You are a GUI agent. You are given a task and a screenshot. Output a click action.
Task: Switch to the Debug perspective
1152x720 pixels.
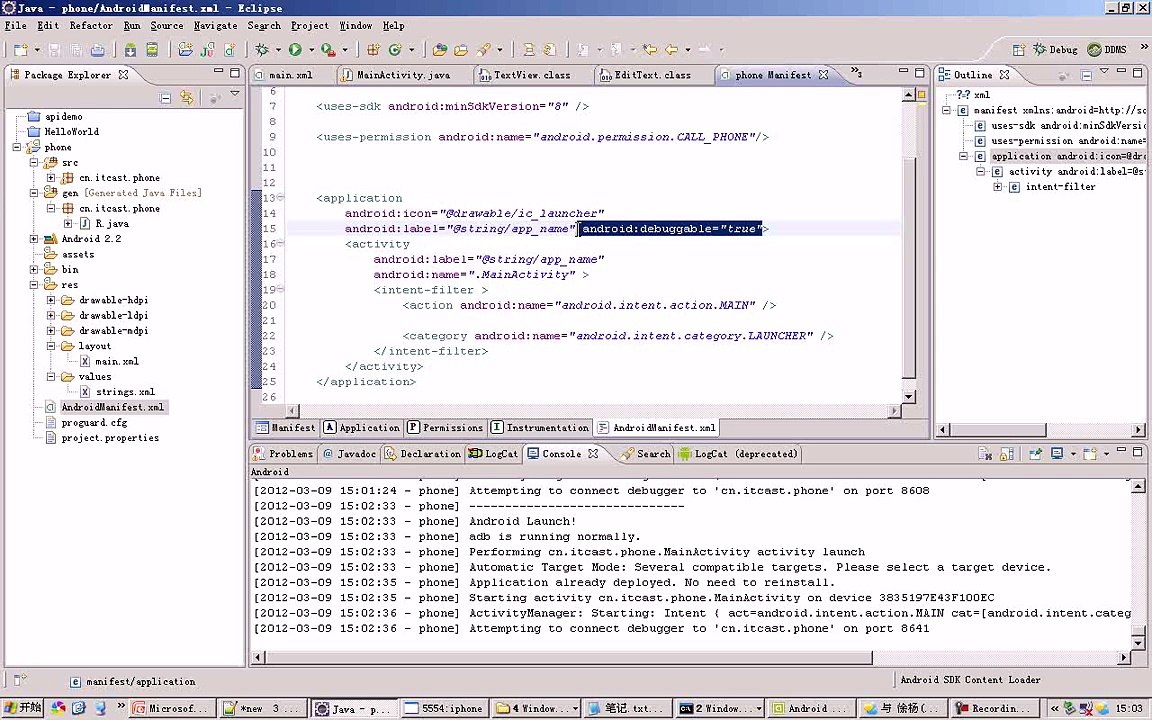pyautogui.click(x=1055, y=49)
